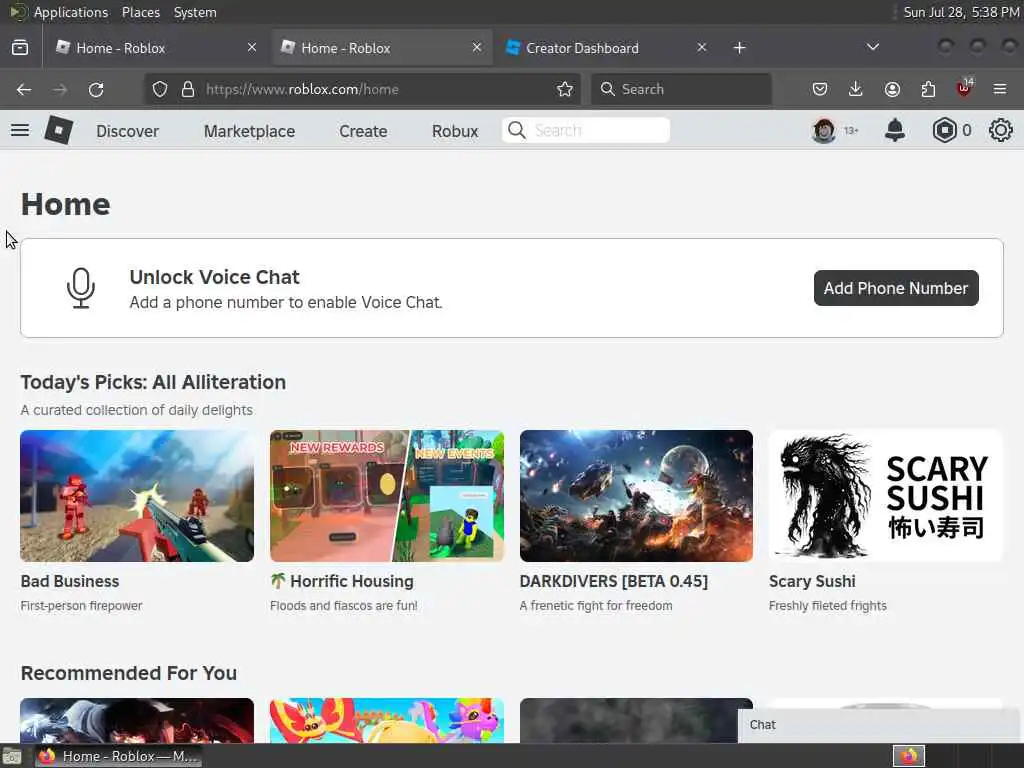This screenshot has height=768, width=1024.
Task: Click the Firefox icon in system tray
Action: pyautogui.click(x=909, y=756)
